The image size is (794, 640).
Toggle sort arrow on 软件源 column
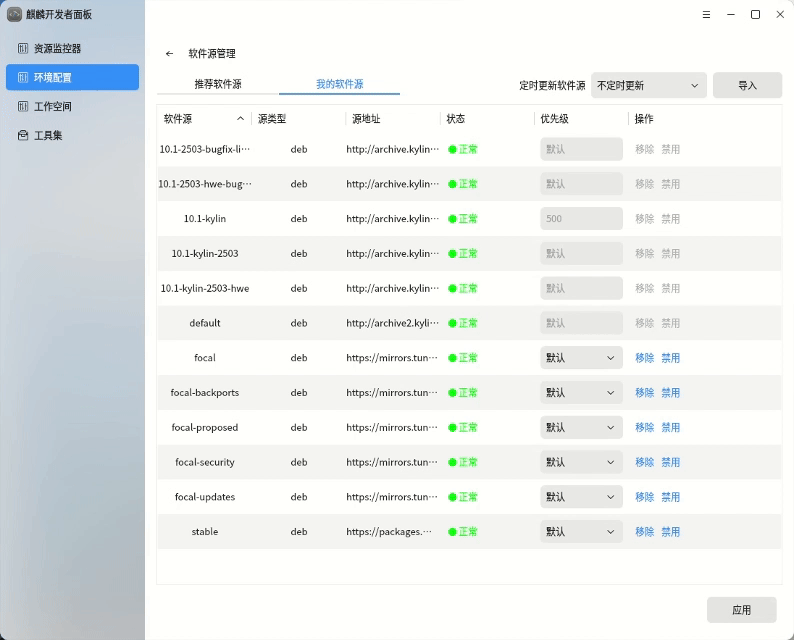coord(240,119)
